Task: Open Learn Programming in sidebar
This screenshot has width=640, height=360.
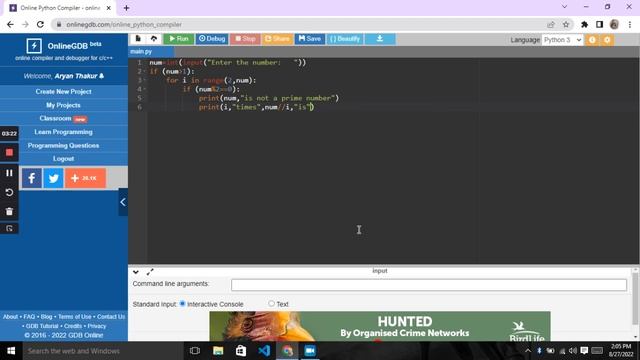Action: point(64,132)
